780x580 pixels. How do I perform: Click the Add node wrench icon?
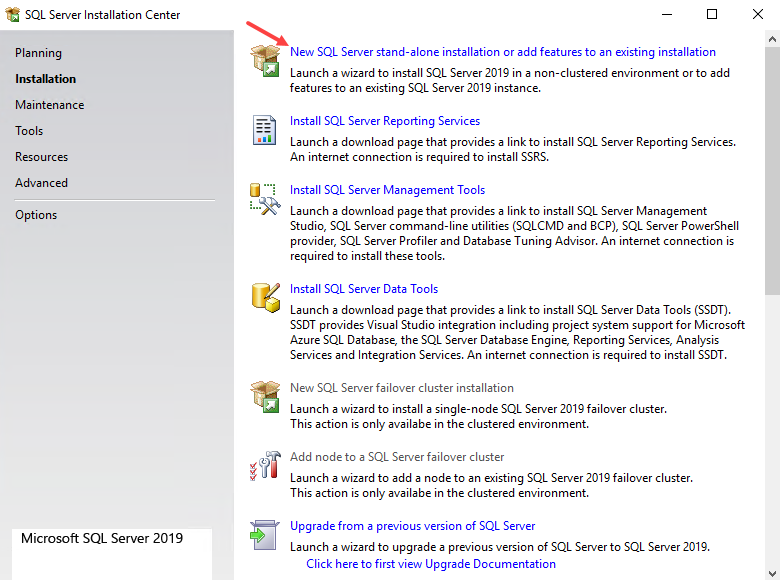[x=265, y=466]
